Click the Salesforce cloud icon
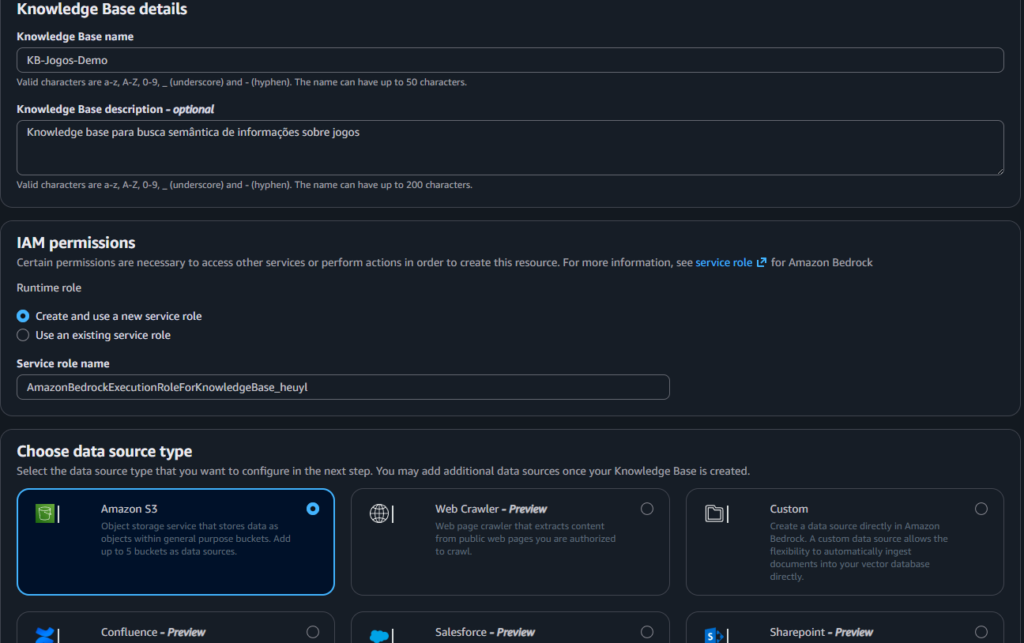The width and height of the screenshot is (1024, 643). click(379, 635)
